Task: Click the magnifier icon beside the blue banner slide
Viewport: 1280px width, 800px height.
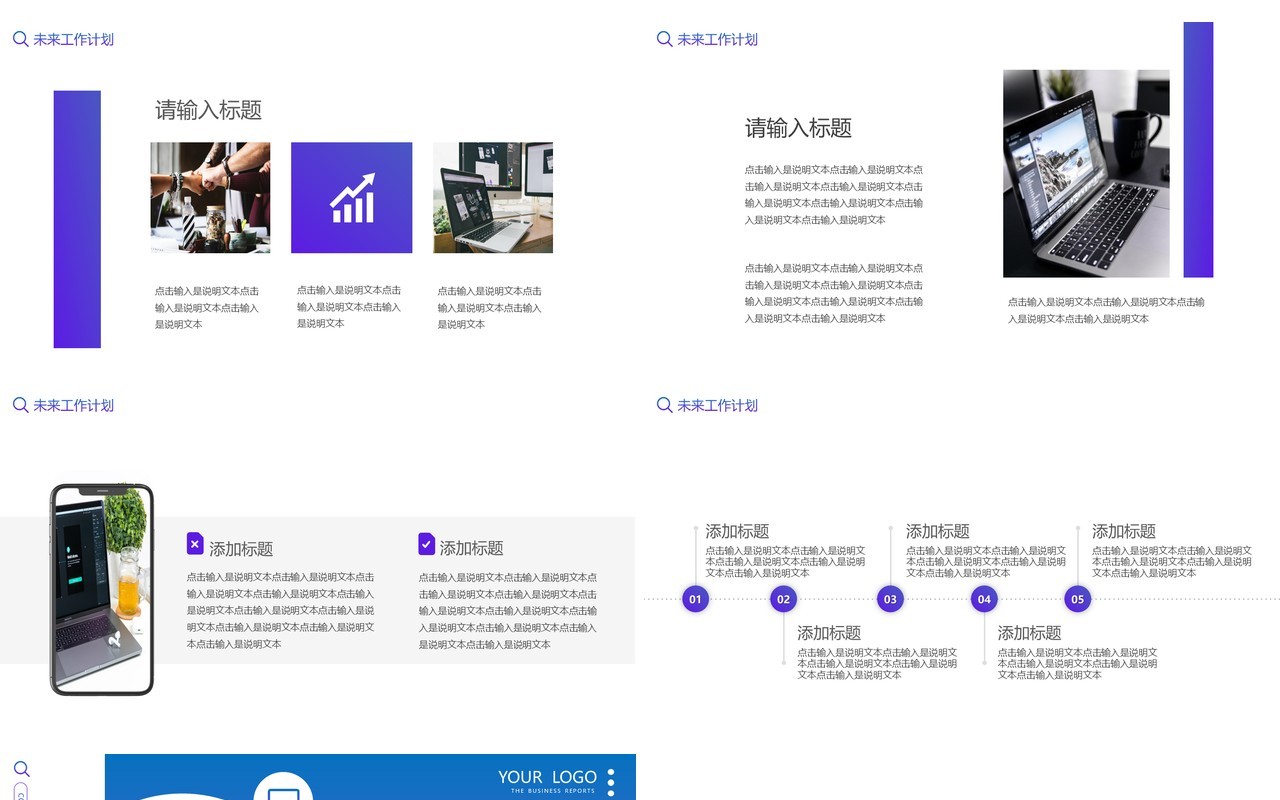Action: pos(22,769)
